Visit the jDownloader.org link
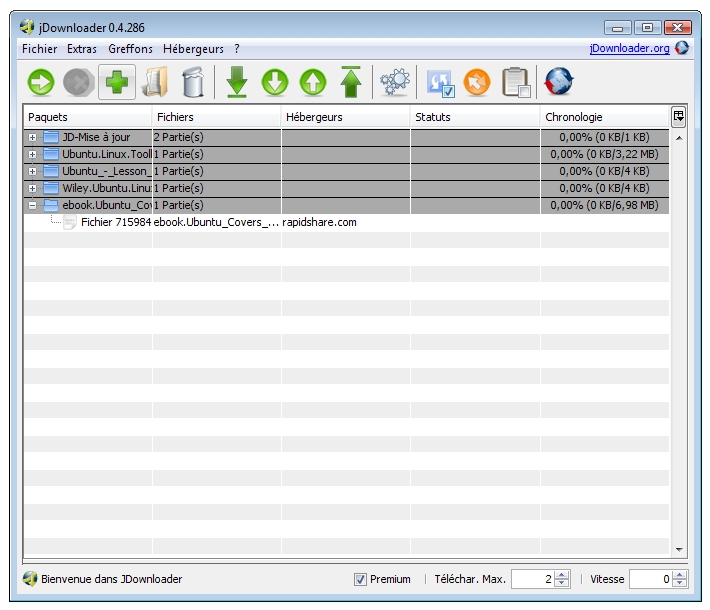 coord(629,48)
